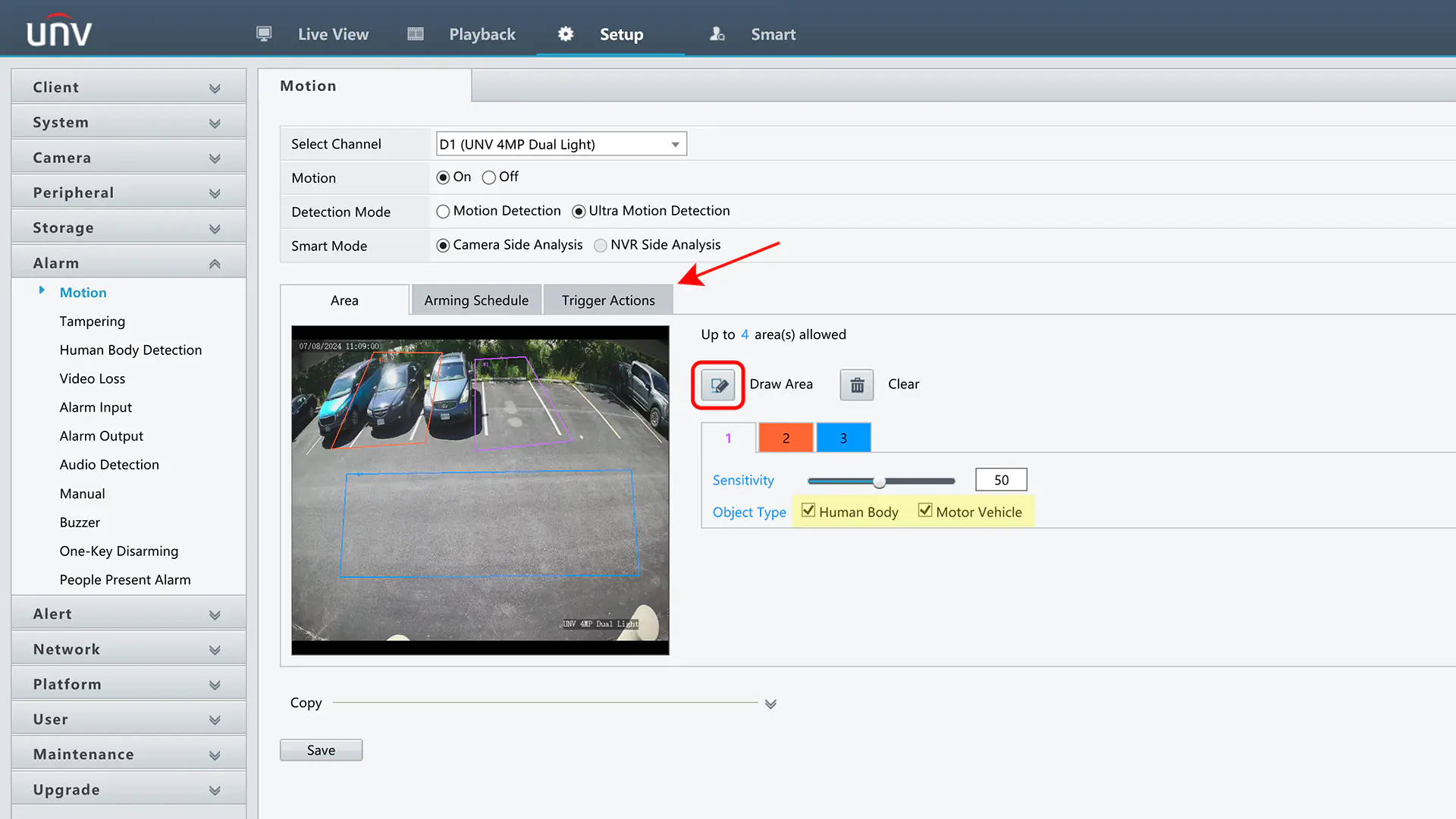Click the Save button
This screenshot has width=1456, height=819.
pos(320,749)
